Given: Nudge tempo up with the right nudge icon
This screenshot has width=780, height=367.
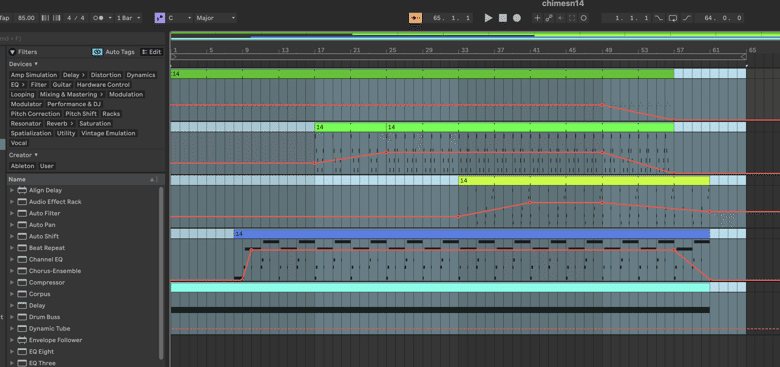Looking at the screenshot, I should (57, 18).
